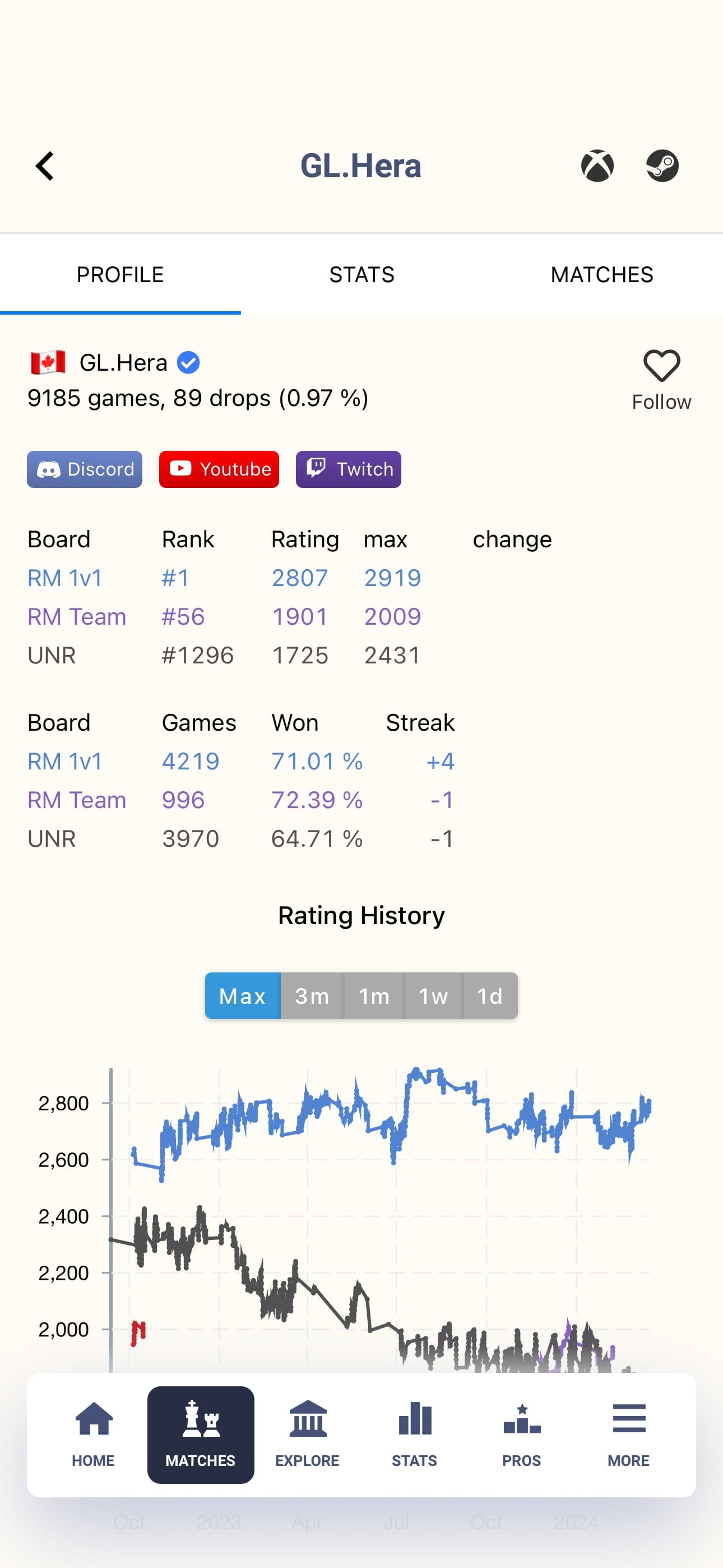Go to Home in bottom navigation
This screenshot has height=1568, width=723.
pos(94,1433)
